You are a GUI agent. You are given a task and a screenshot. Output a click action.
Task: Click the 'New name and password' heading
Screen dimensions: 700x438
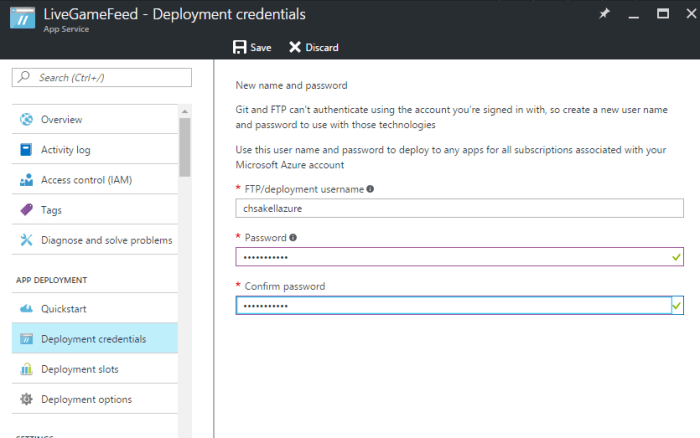point(292,85)
